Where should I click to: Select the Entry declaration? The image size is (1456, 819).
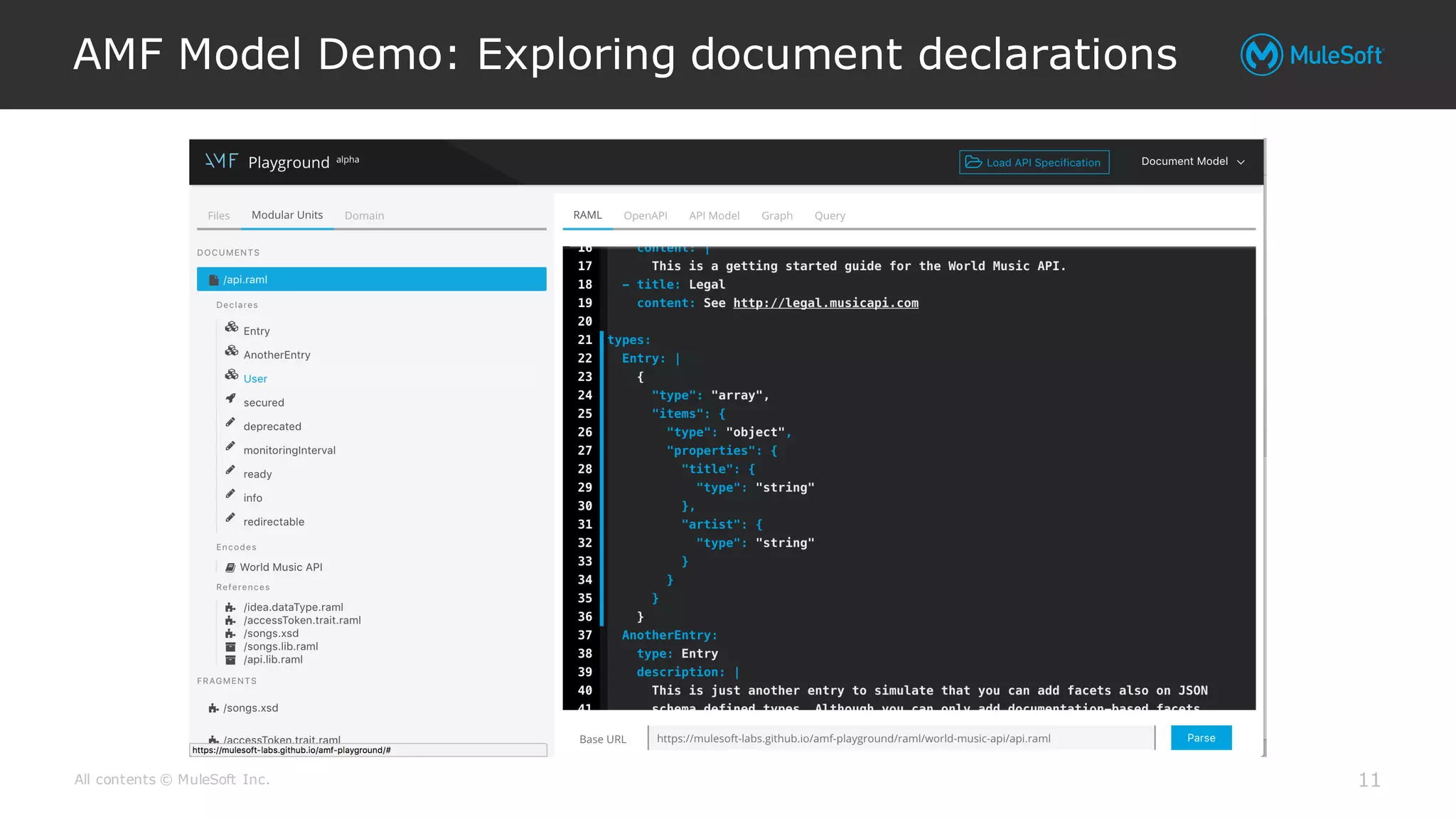click(257, 331)
